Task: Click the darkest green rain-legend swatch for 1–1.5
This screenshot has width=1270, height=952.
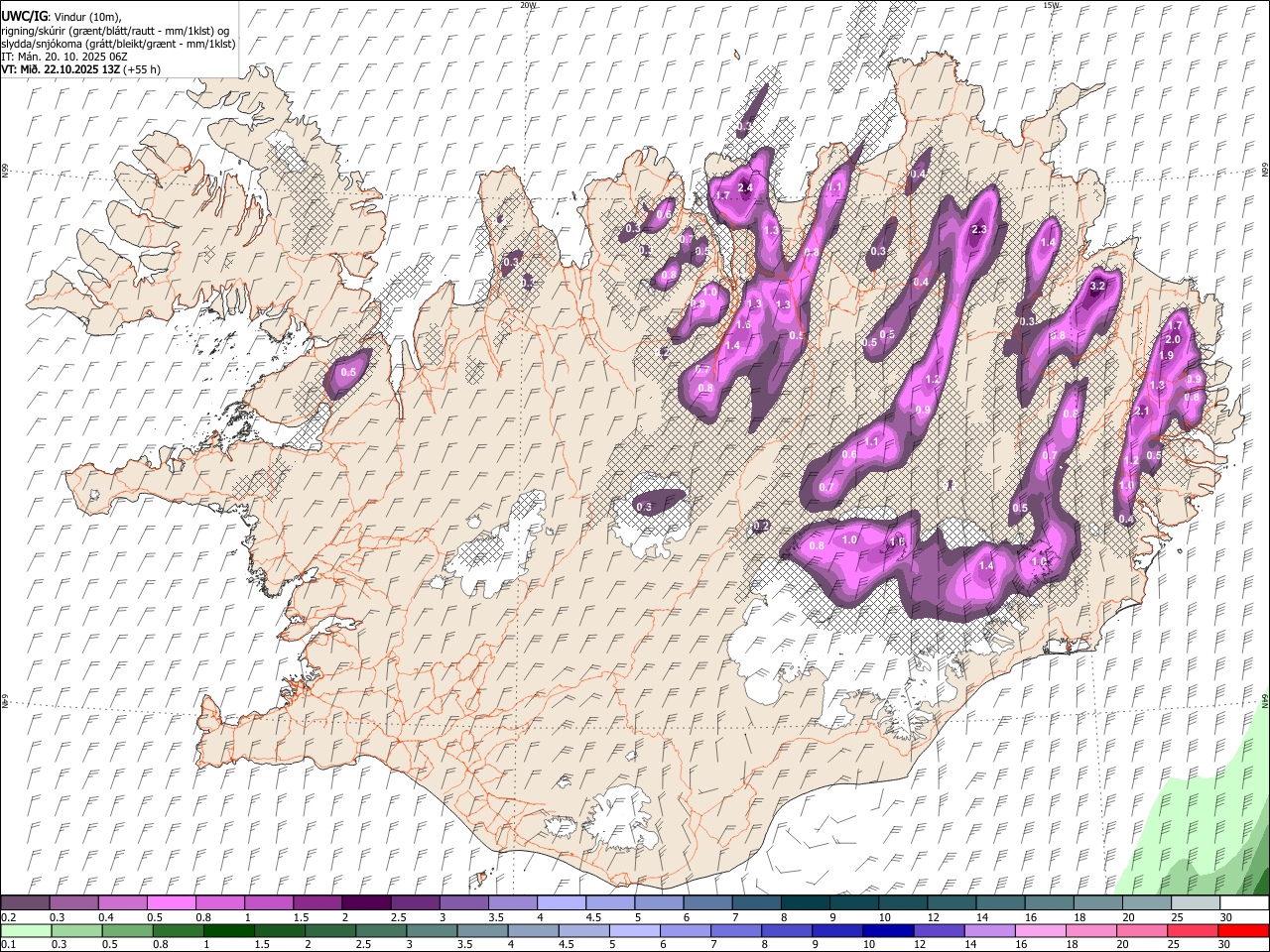Action: click(228, 931)
